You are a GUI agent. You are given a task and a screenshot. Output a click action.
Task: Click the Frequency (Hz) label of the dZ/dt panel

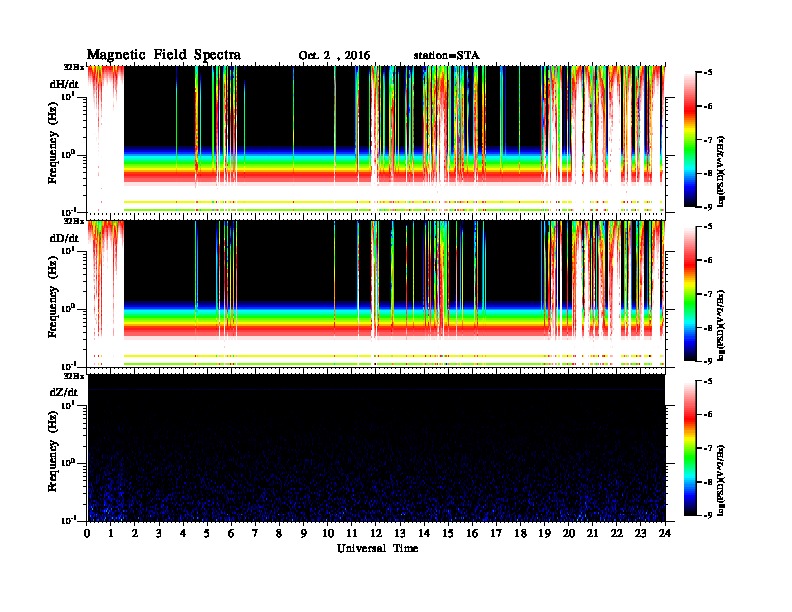pyautogui.click(x=53, y=453)
